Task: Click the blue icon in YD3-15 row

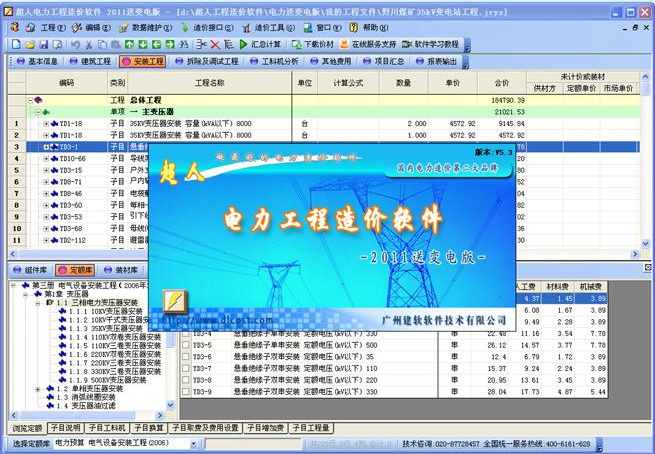Action: 54,170
